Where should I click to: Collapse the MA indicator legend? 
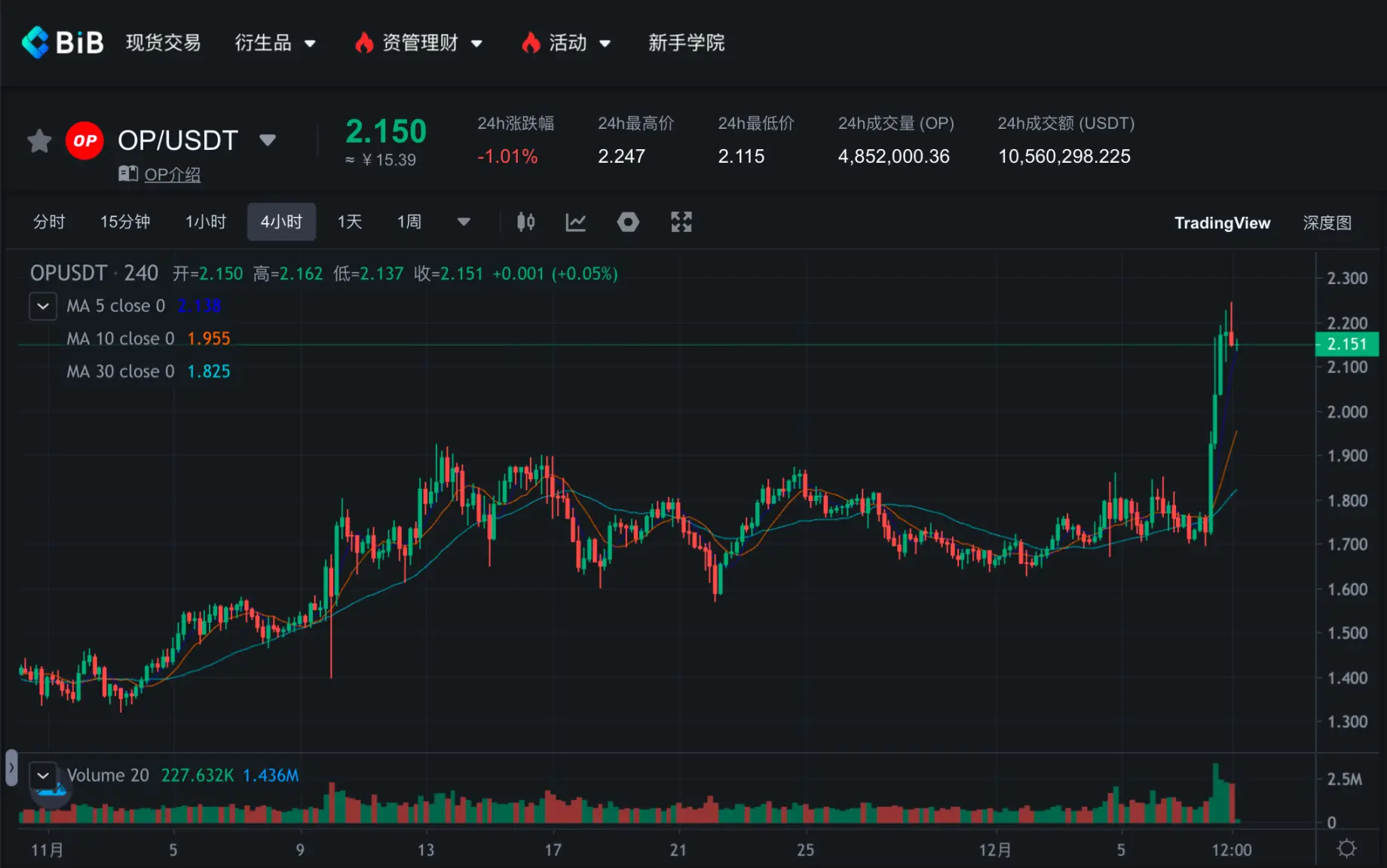43,306
